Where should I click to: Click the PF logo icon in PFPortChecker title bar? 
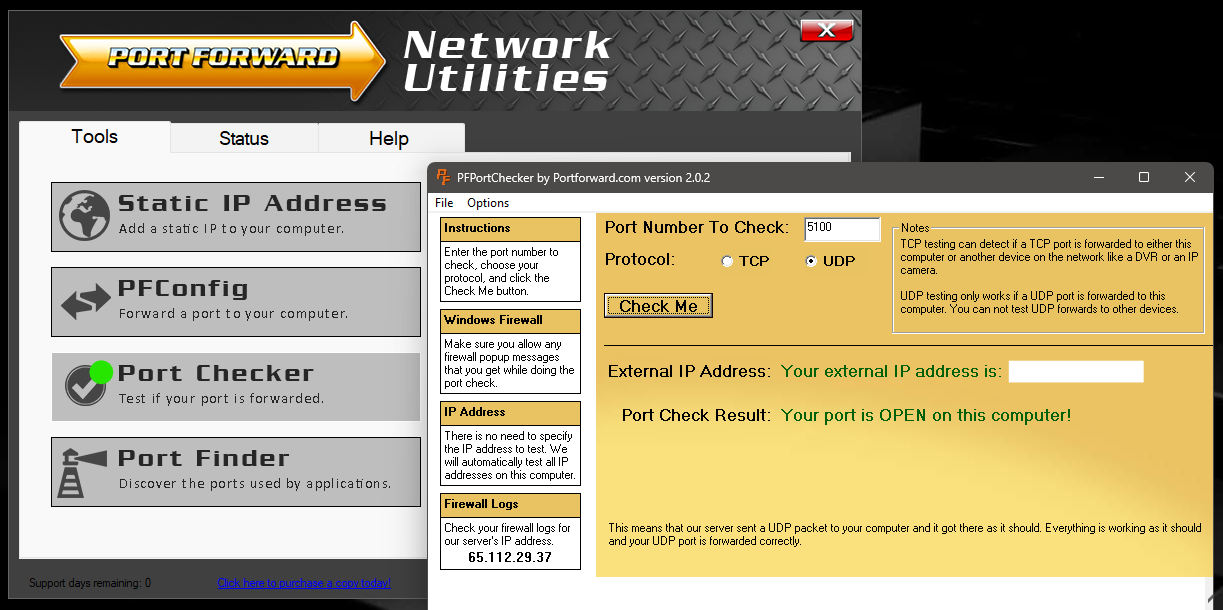[444, 178]
